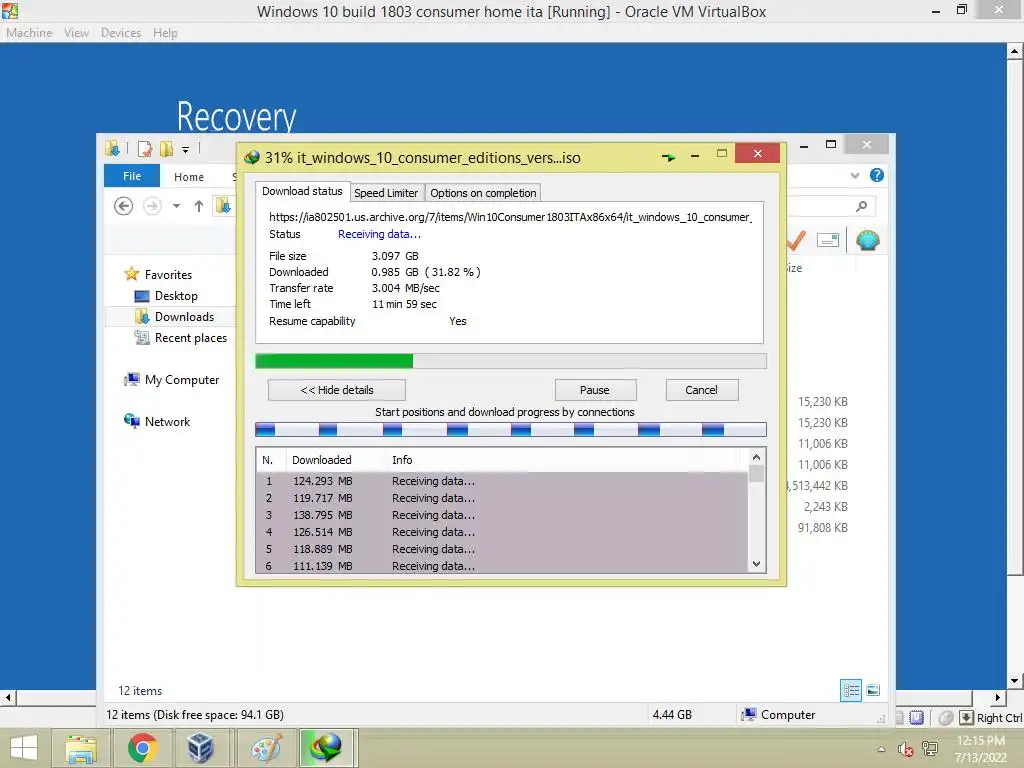Image resolution: width=1024 pixels, height=768 pixels.
Task: Switch to Options on completion tab
Action: 483,193
